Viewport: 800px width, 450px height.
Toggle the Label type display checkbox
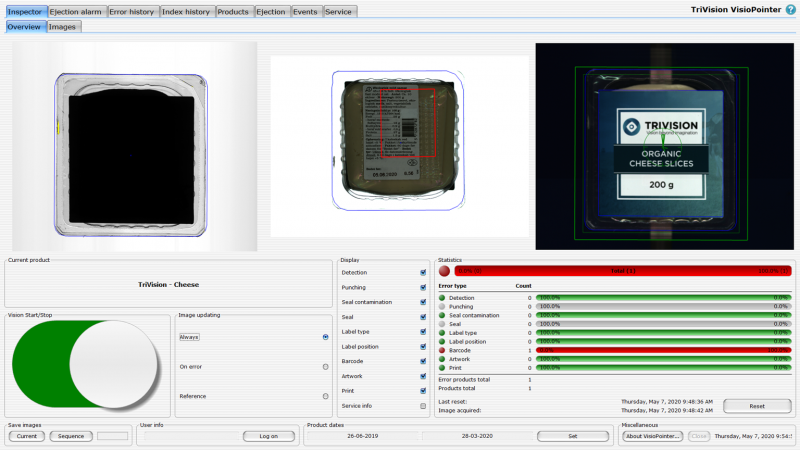click(423, 332)
